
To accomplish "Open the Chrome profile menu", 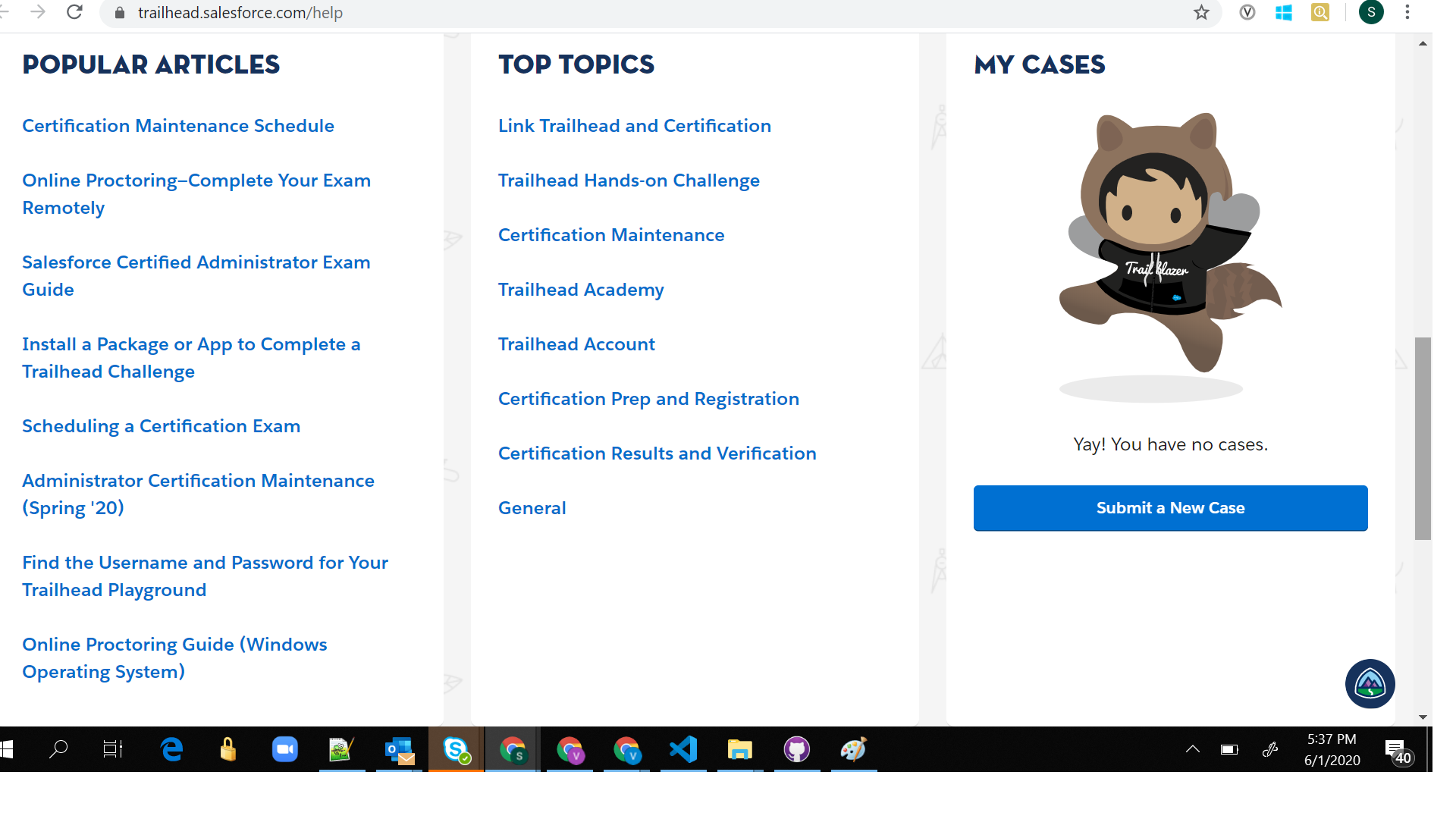I will [1372, 12].
